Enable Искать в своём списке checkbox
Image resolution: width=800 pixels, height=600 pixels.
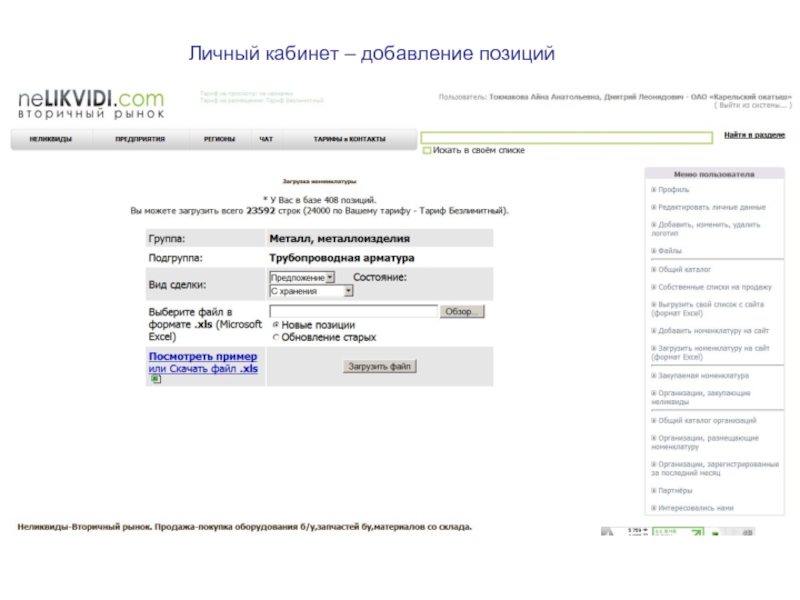pyautogui.click(x=427, y=151)
